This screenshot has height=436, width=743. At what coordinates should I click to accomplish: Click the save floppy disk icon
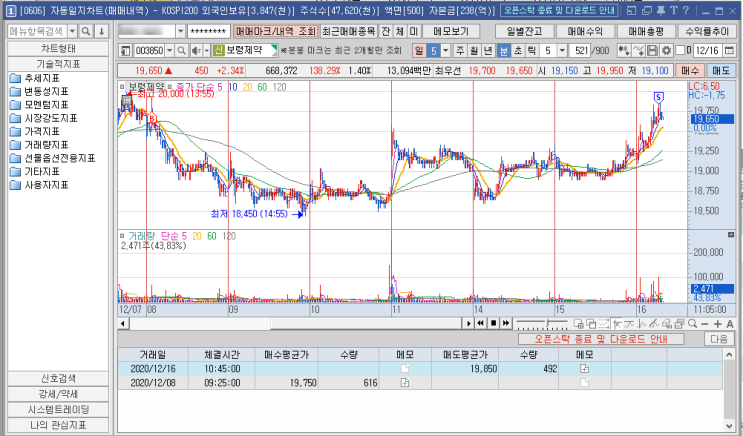(x=652, y=50)
